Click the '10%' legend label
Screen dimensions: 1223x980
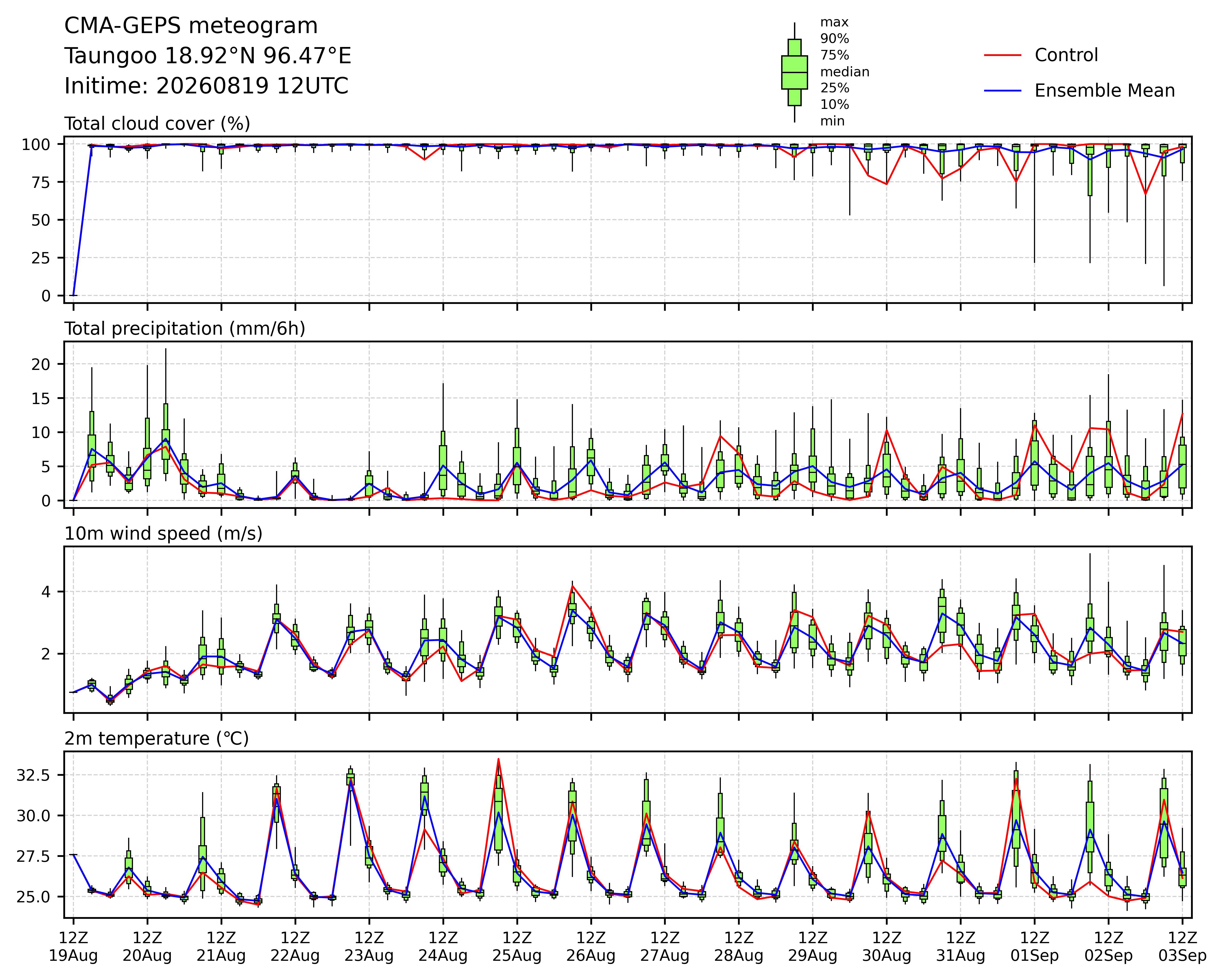[835, 105]
